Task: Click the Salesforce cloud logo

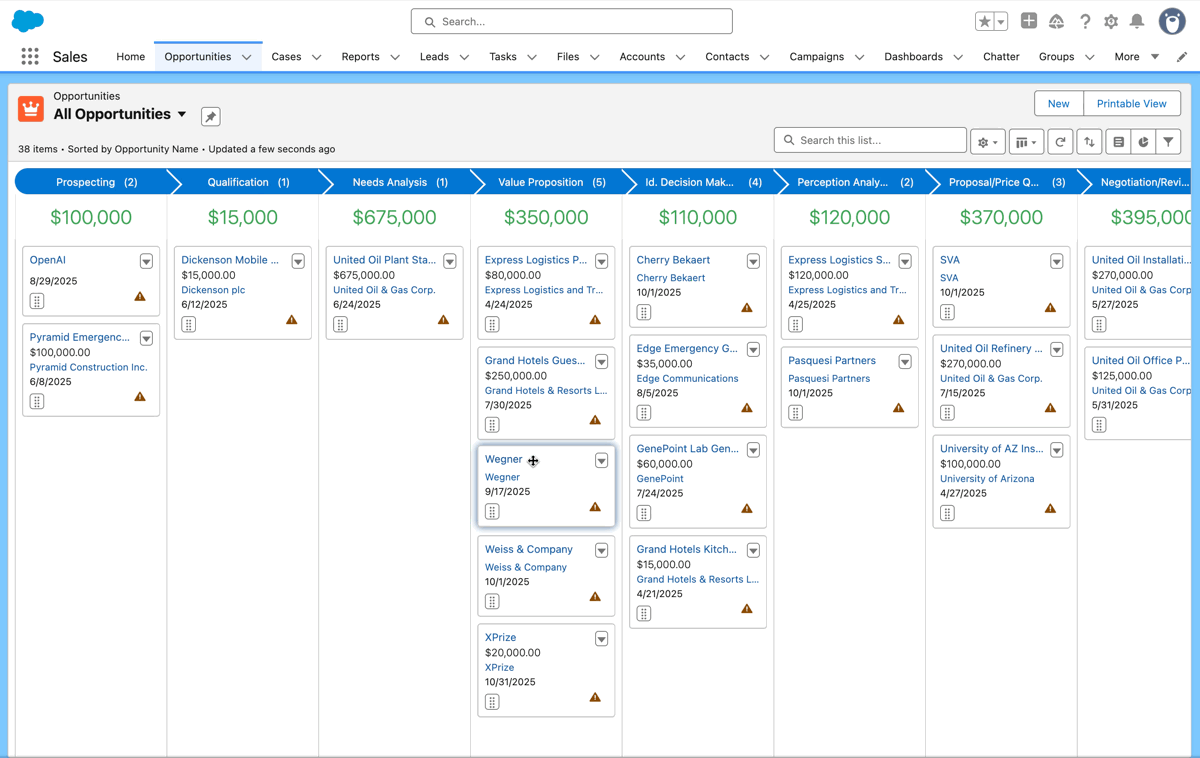Action: tap(28, 20)
